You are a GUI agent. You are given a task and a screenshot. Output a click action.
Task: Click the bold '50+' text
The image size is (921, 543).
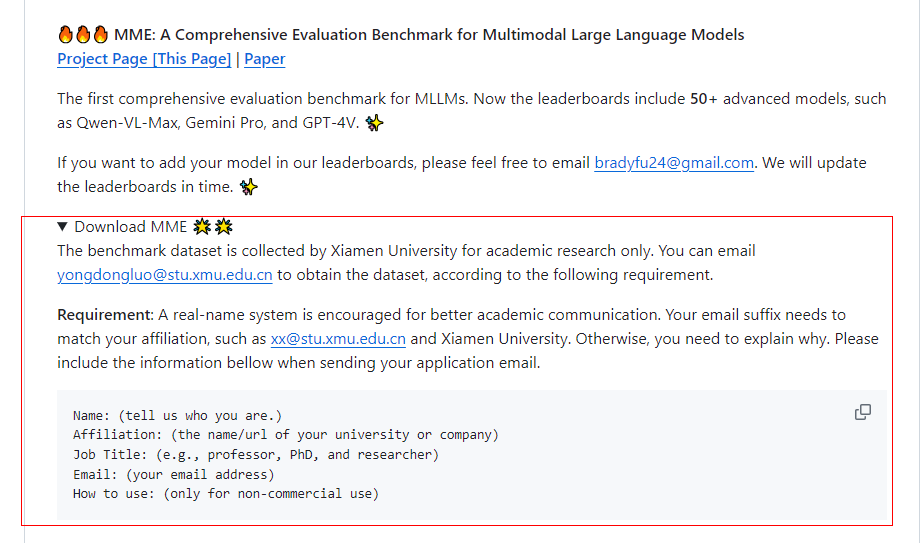pos(704,99)
